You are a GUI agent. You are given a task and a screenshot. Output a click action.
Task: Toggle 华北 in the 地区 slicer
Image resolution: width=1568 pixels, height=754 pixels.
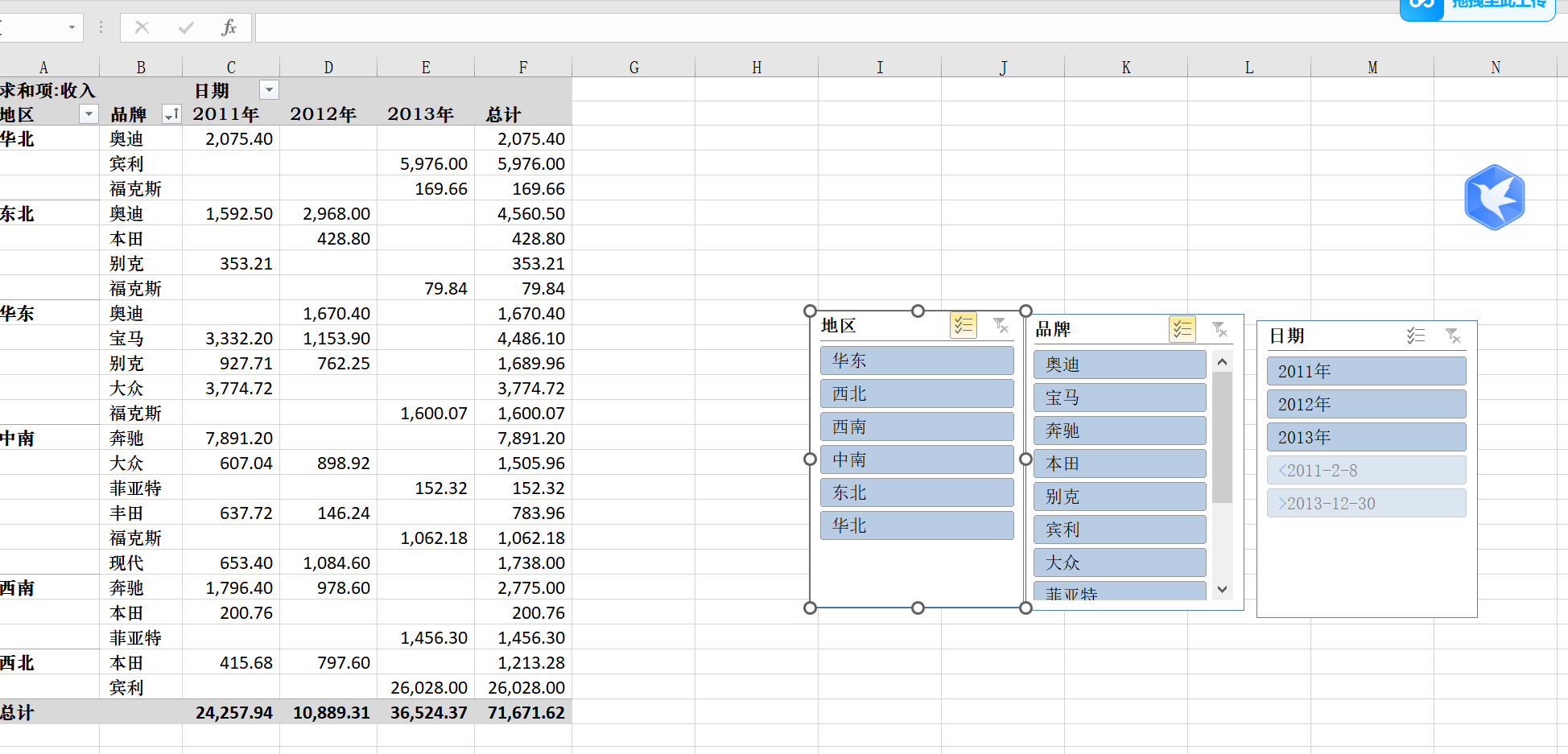[917, 525]
